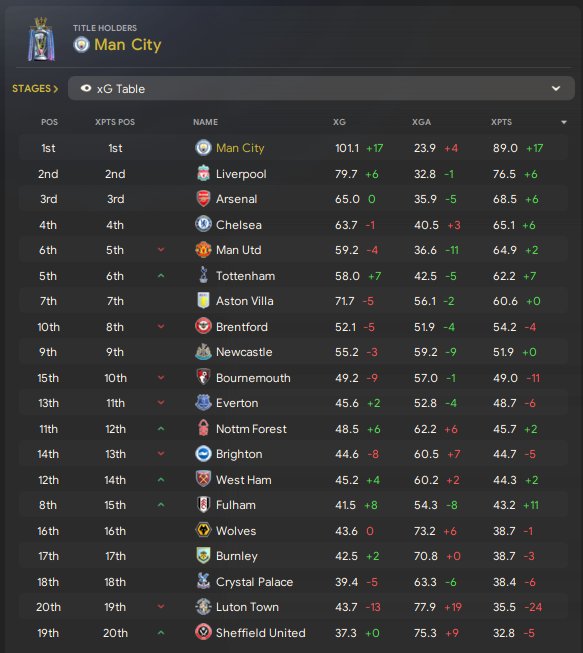This screenshot has width=583, height=653.
Task: Click the Chelsea club crest
Action: pyautogui.click(x=203, y=224)
